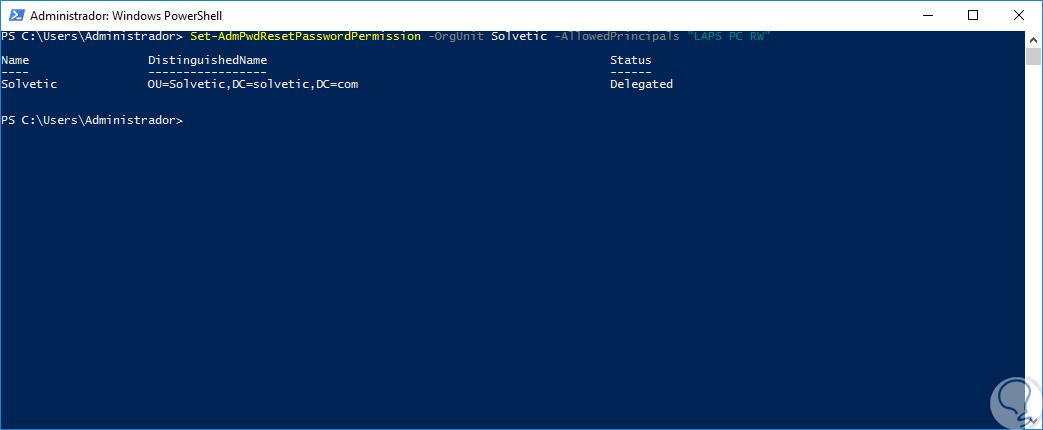Viewport: 1043px width, 430px height.
Task: Click the DistinguishedName column header
Action: point(207,60)
